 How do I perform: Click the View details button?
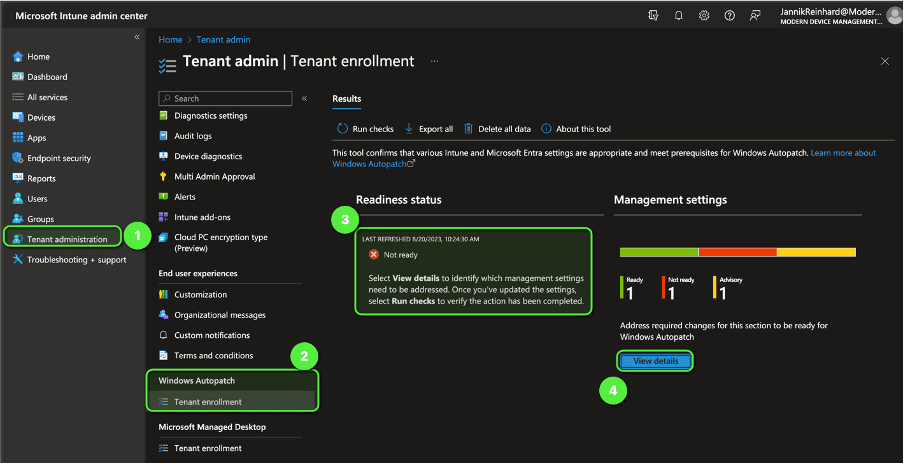tap(655, 361)
